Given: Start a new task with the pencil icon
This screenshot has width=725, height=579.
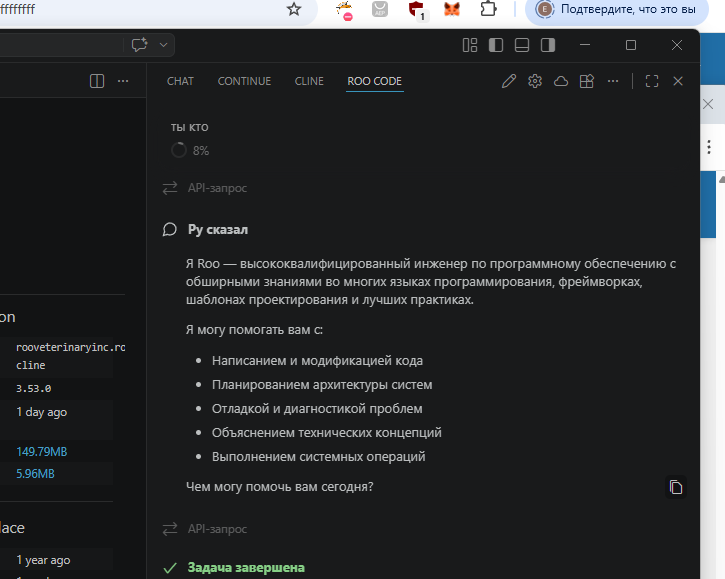Looking at the screenshot, I should [x=509, y=81].
